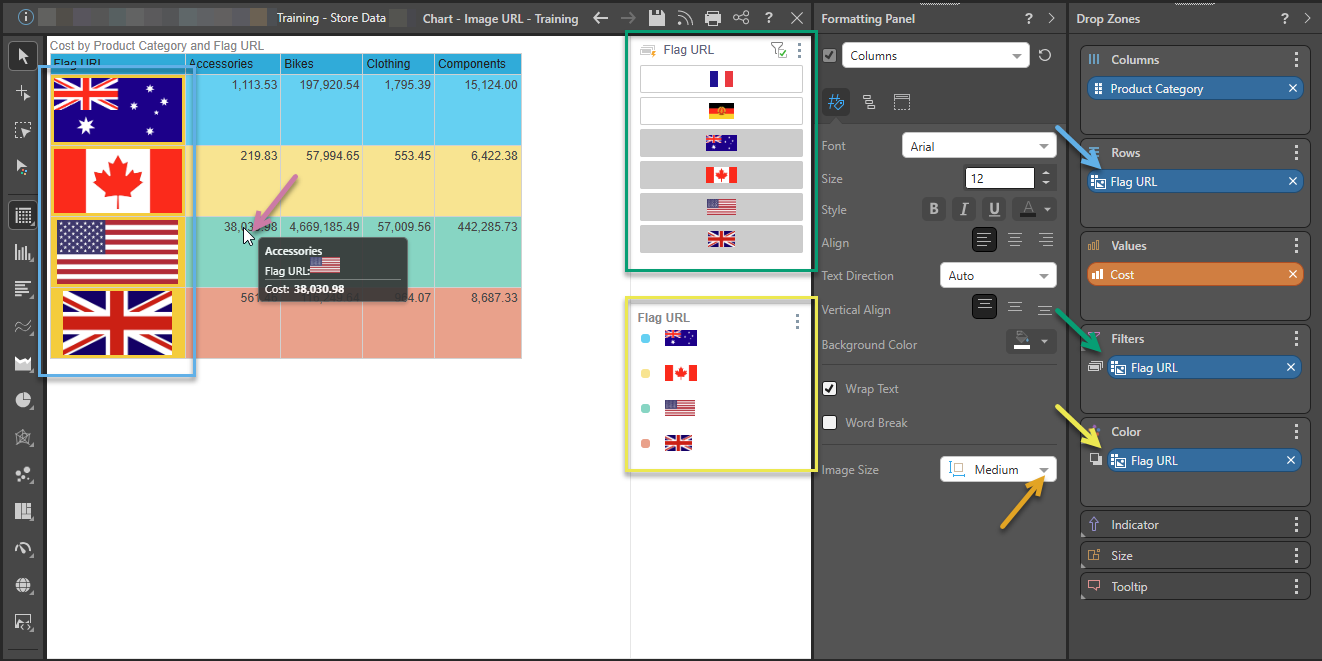1322x661 pixels.
Task: Open the share icon in top toolbar
Action: click(741, 18)
